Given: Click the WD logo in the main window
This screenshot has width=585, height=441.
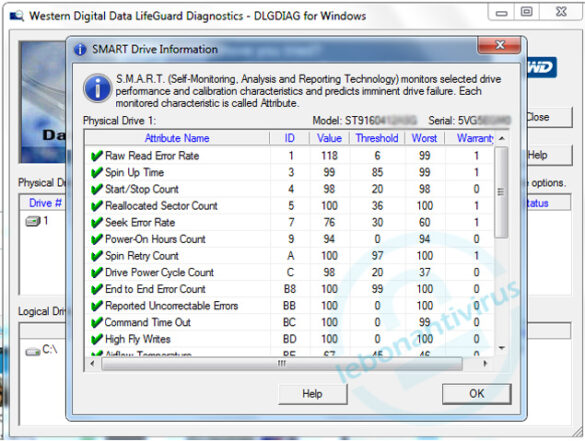Looking at the screenshot, I should (x=542, y=68).
